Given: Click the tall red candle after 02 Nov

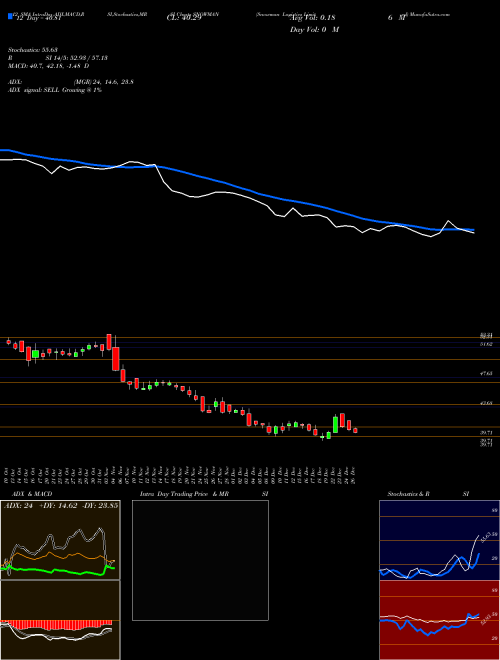Looking at the screenshot, I should coord(115,358).
